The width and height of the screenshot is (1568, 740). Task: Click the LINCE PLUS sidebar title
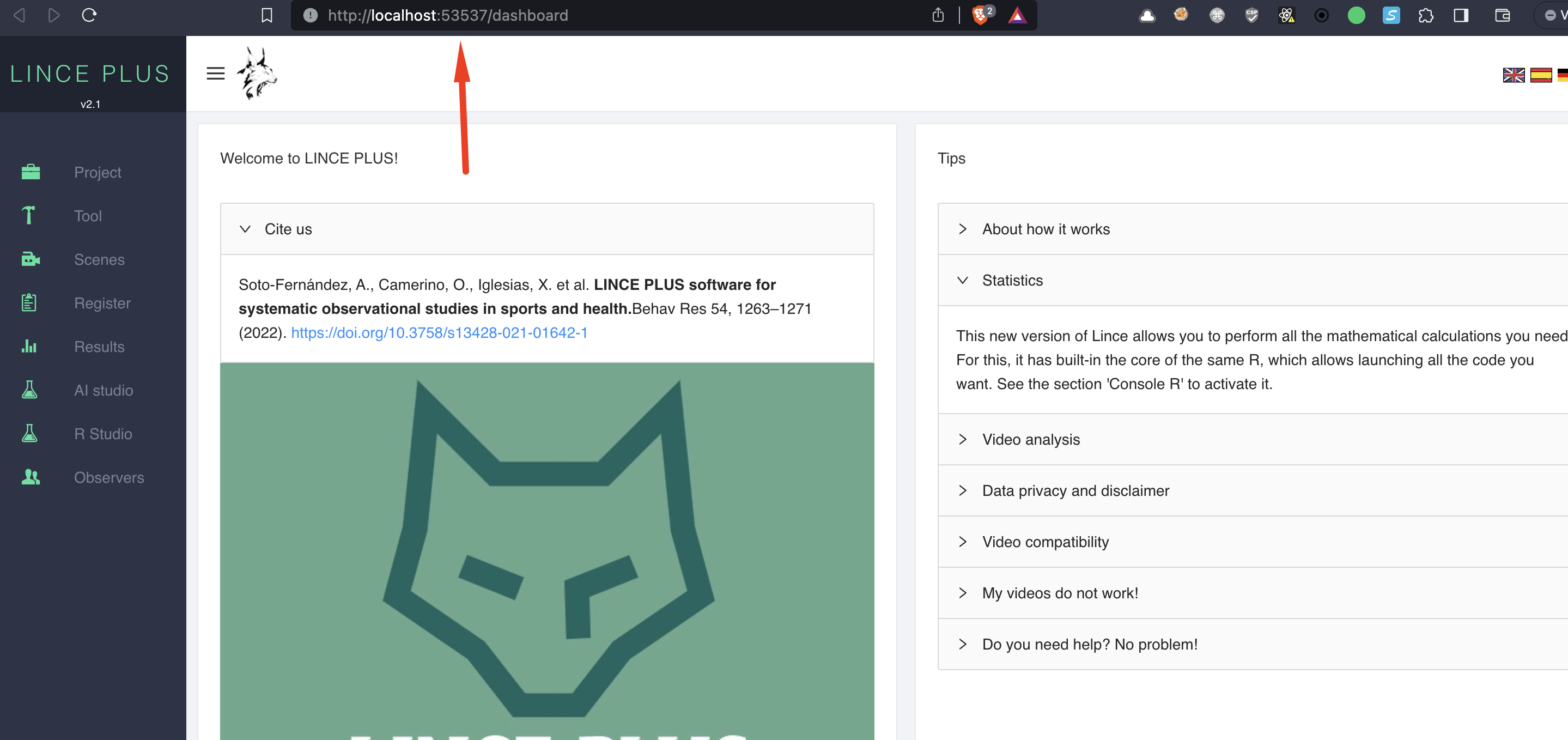(90, 74)
